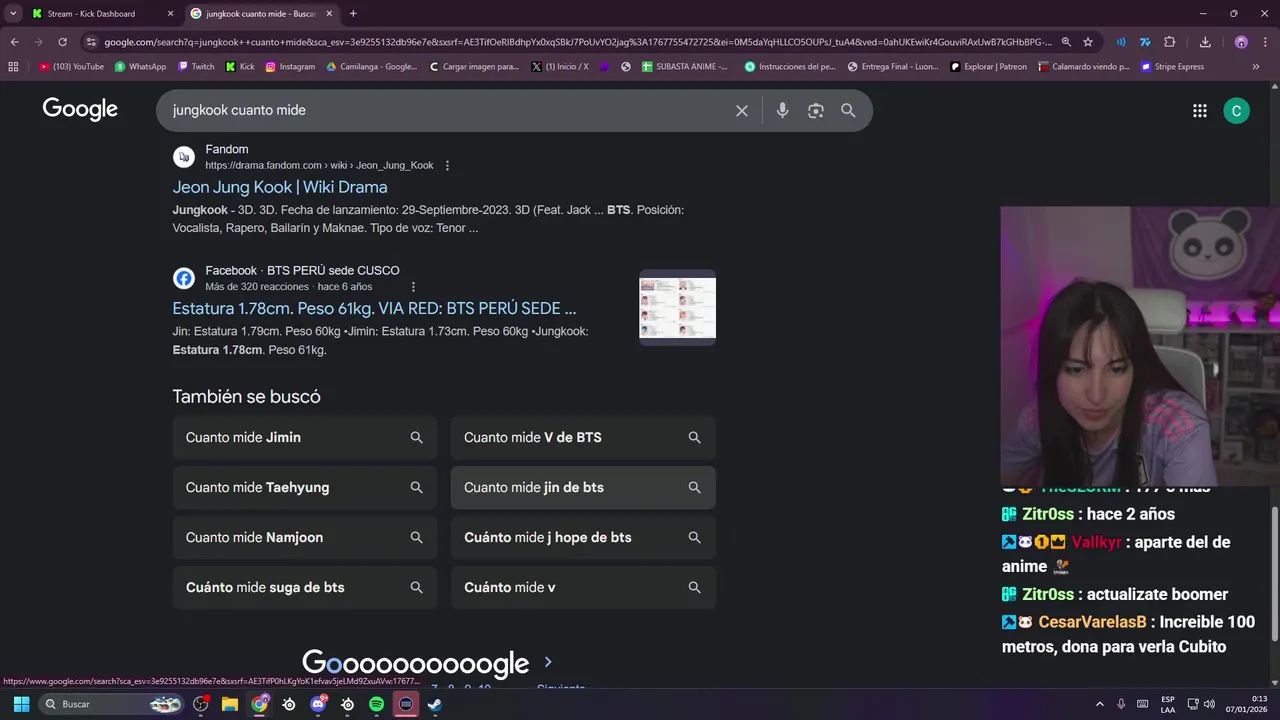Viewport: 1280px width, 720px height.
Task: Search 'Cuánto mide v' suggestion
Action: [x=583, y=587]
